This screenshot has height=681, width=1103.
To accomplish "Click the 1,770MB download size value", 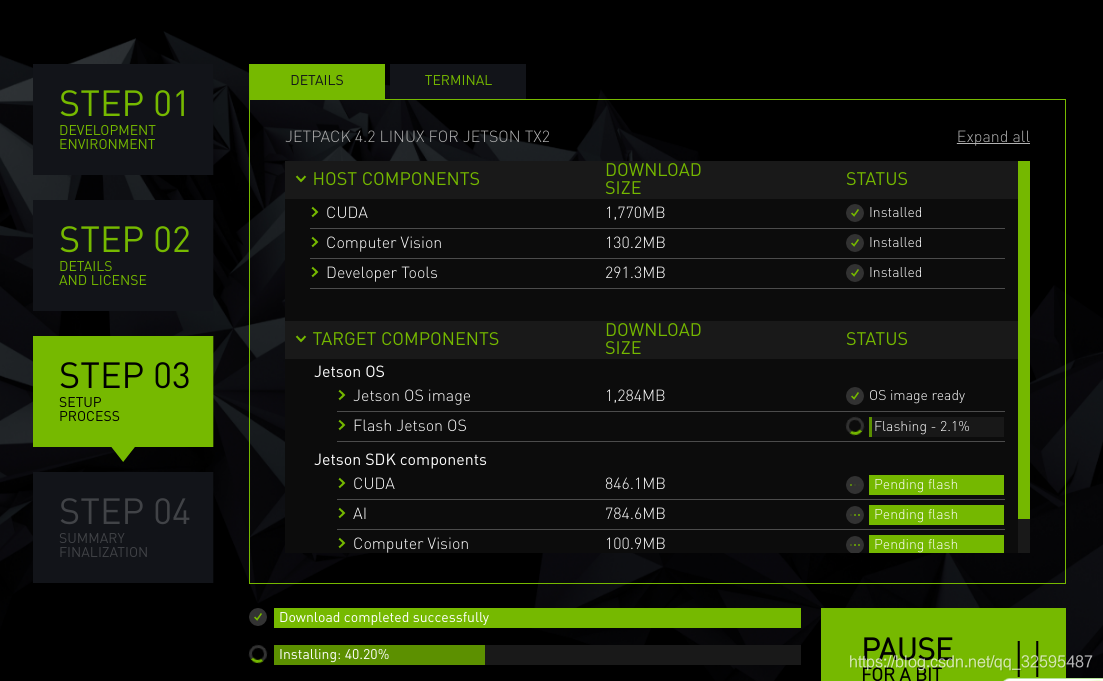I will tap(635, 212).
